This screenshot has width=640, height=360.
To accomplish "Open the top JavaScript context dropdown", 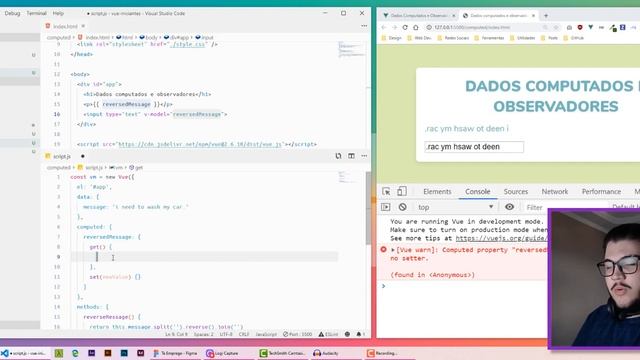I will (456, 207).
